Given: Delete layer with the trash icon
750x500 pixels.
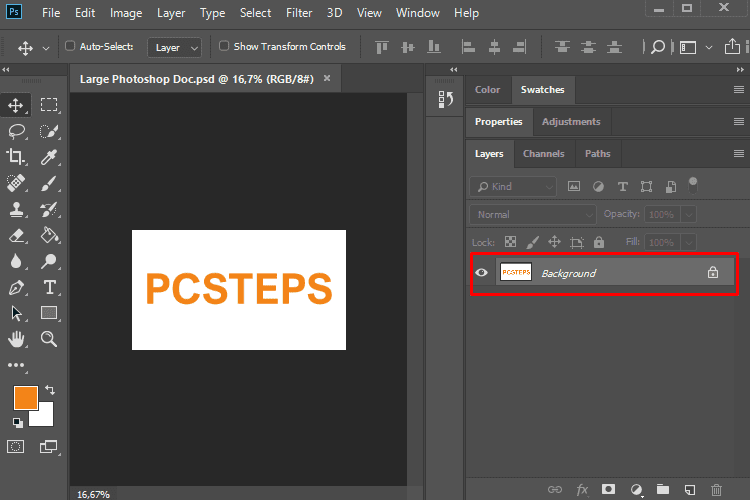Looking at the screenshot, I should pos(716,489).
